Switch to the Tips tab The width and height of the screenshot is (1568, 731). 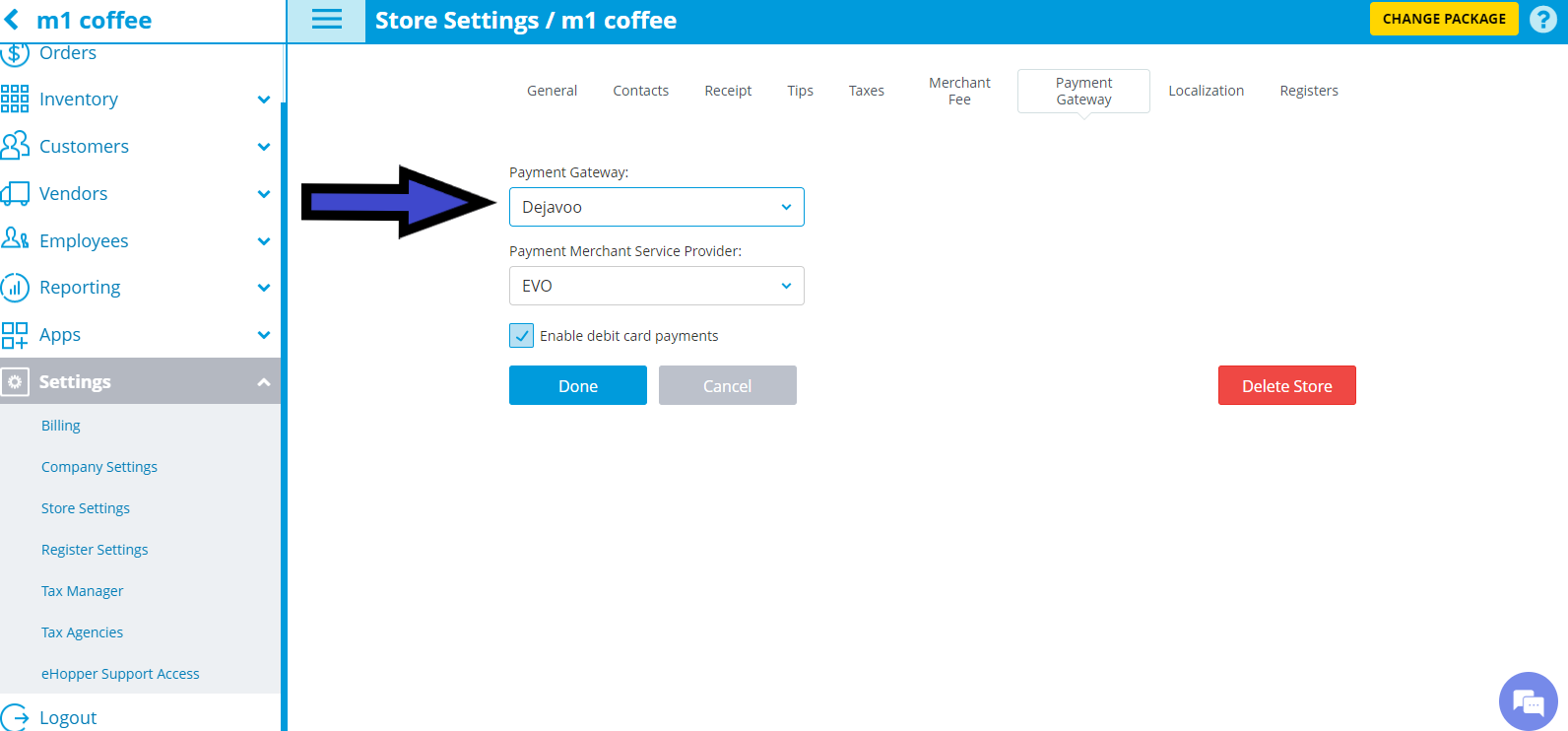tap(800, 91)
